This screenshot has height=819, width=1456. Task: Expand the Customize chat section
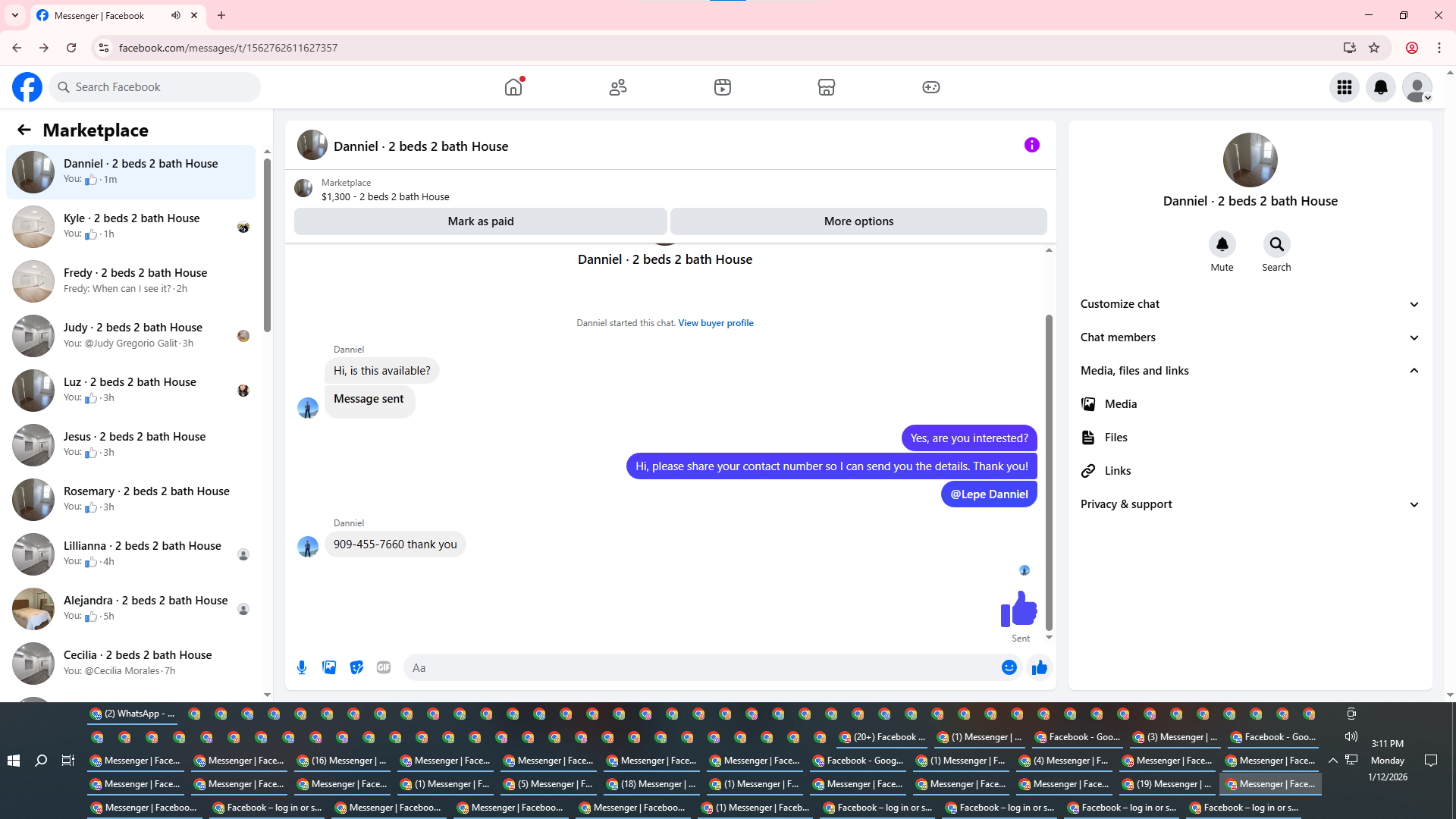[x=1250, y=304]
